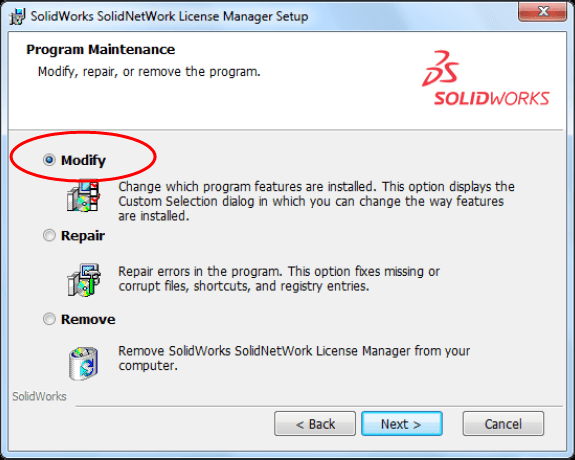575x460 pixels.
Task: Click the gray SolidWorks label at the bottom left
Action: pos(39,396)
